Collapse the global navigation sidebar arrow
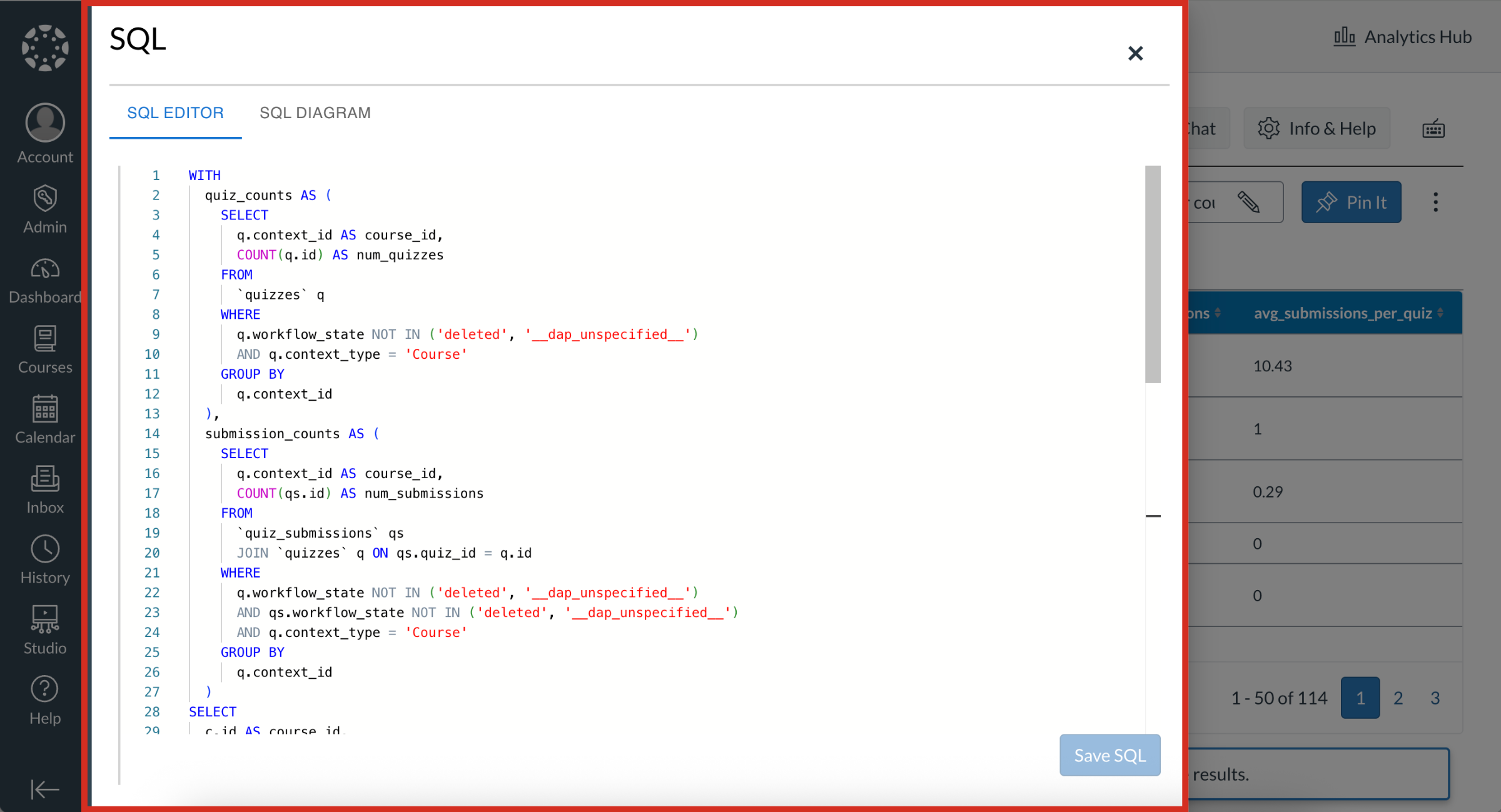This screenshot has width=1501, height=812. pyautogui.click(x=45, y=789)
